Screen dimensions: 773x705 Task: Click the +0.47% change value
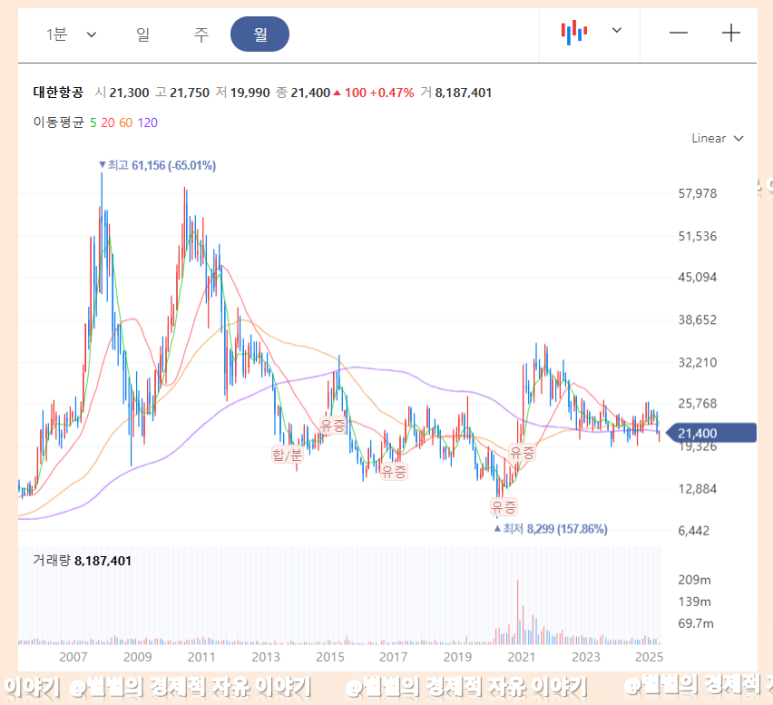pyautogui.click(x=391, y=93)
